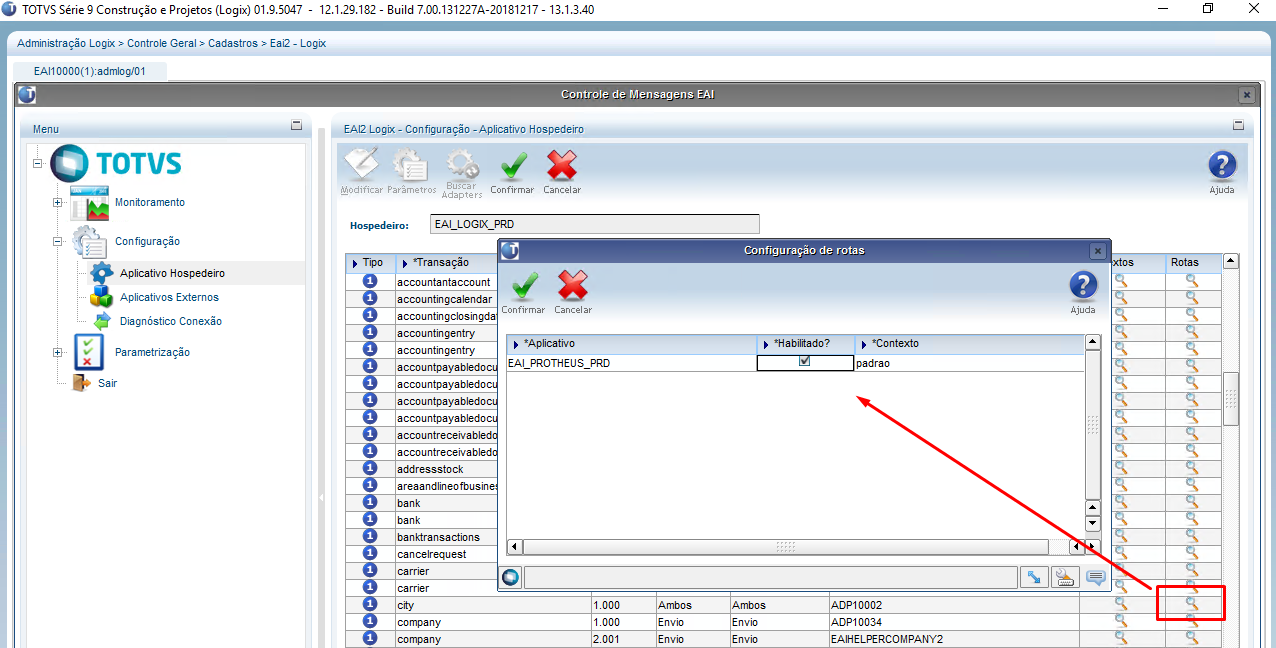Click the Parâmetros toolbar icon

410,171
